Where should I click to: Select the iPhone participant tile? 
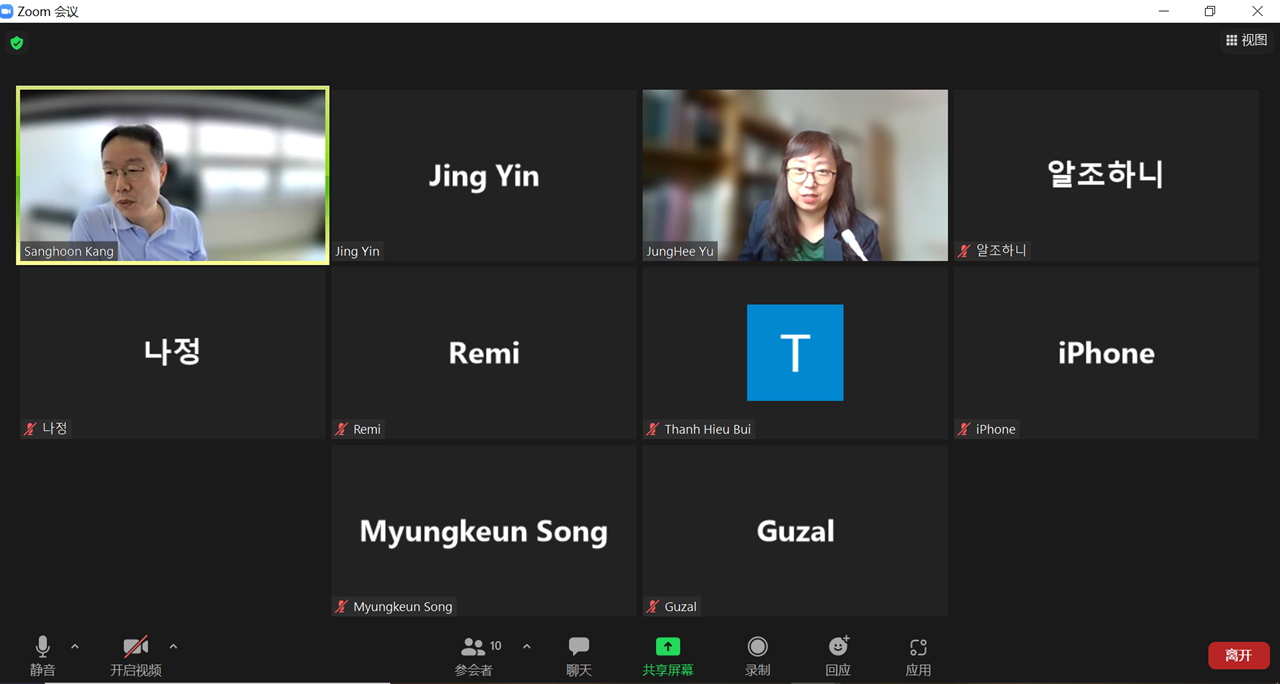[x=1106, y=353]
